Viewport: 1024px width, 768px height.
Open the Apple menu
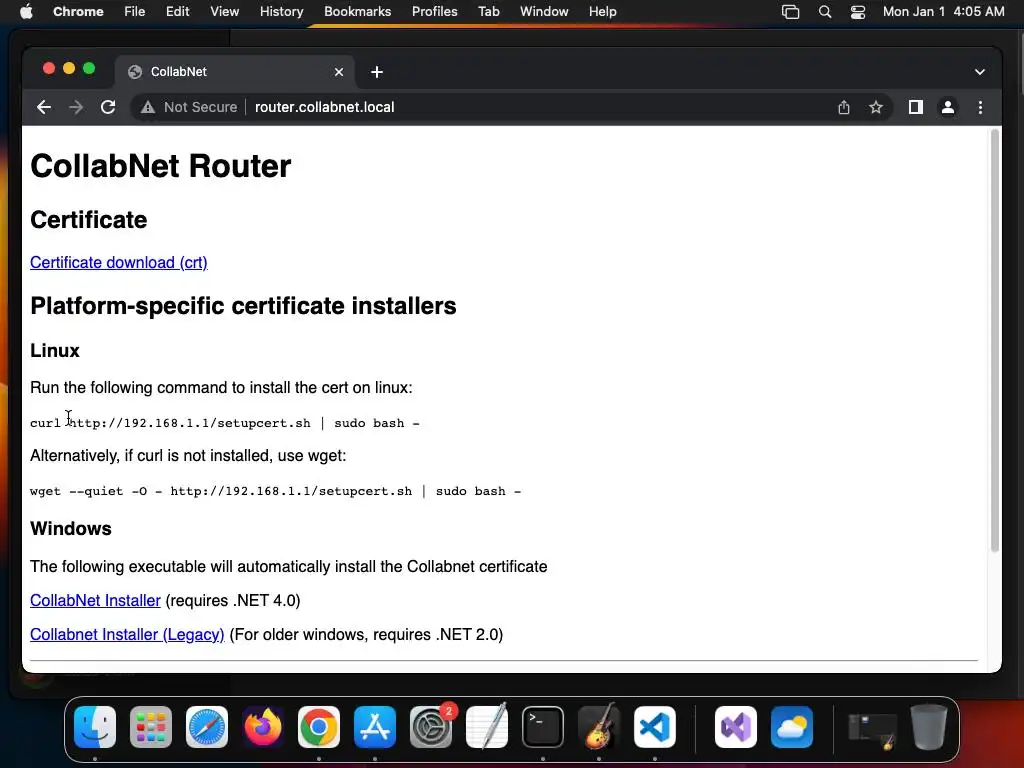click(26, 12)
